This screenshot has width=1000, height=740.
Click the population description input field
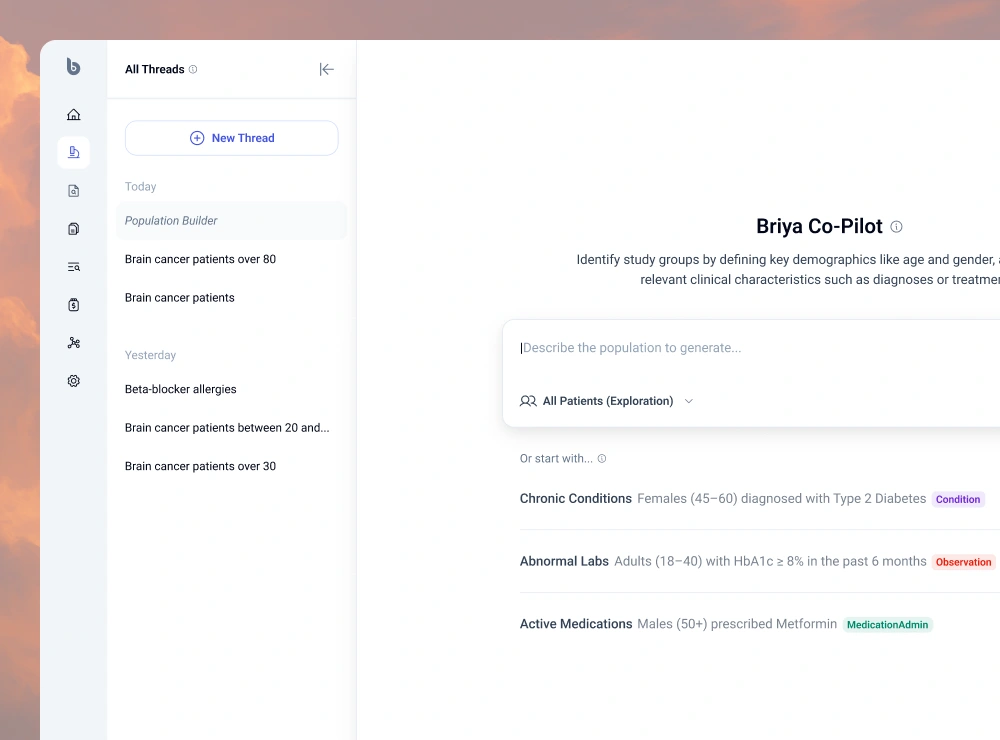point(750,348)
